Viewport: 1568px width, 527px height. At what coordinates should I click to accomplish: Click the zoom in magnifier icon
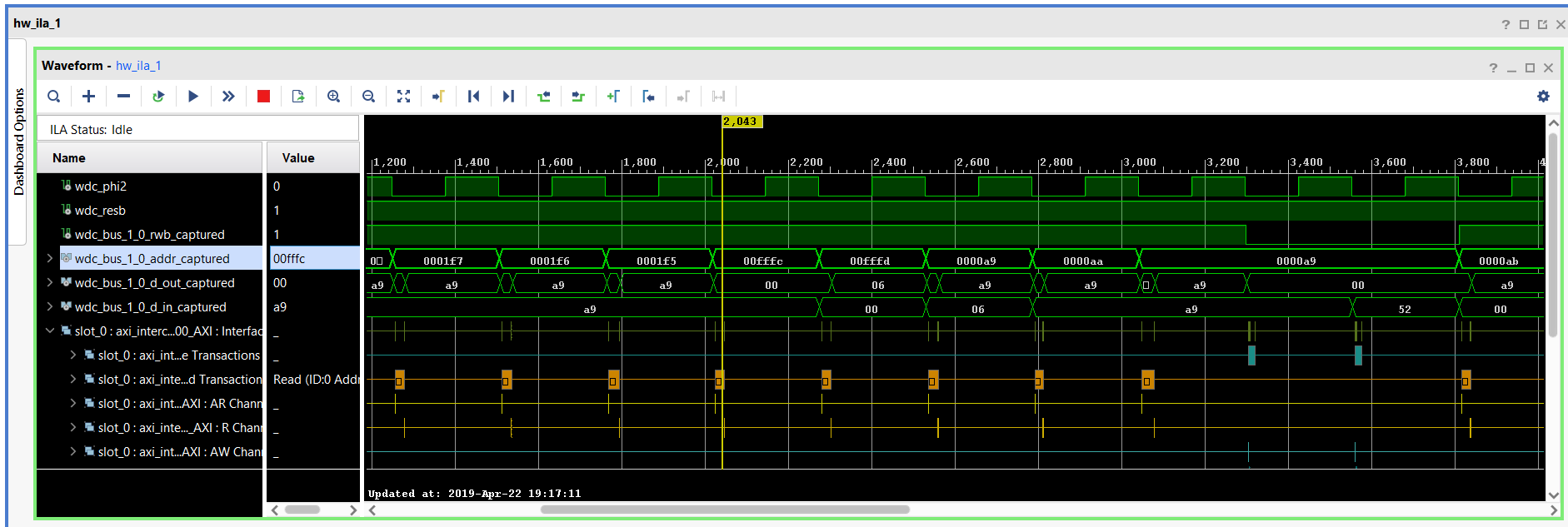333,97
